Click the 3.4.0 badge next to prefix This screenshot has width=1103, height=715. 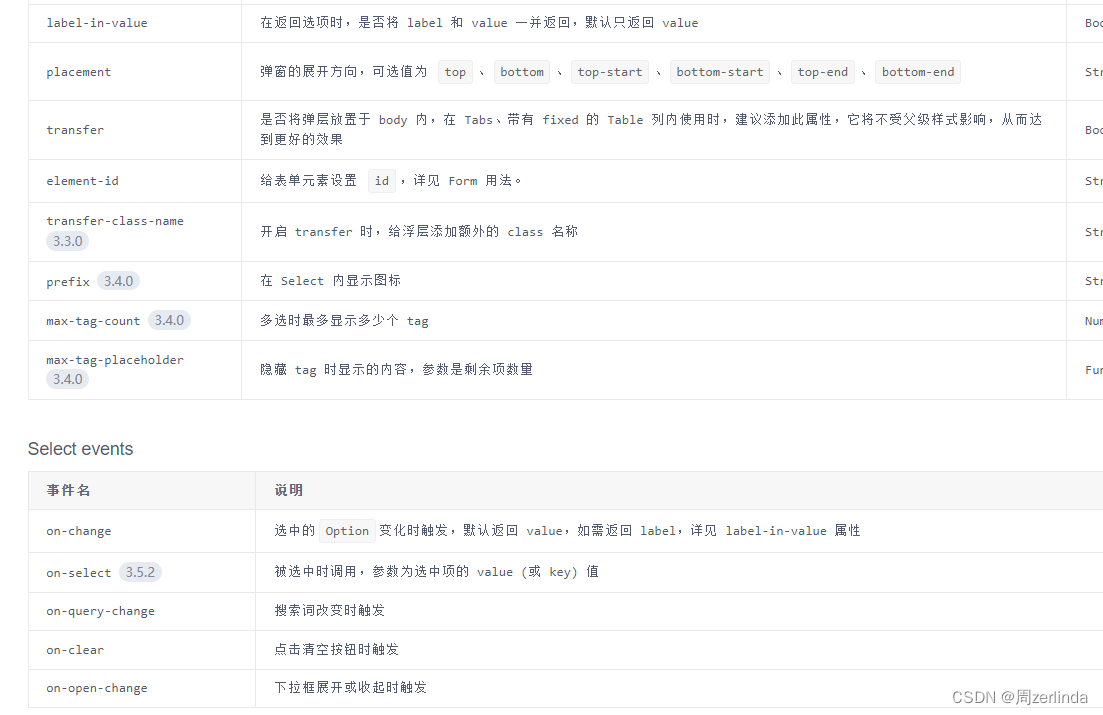(x=118, y=281)
